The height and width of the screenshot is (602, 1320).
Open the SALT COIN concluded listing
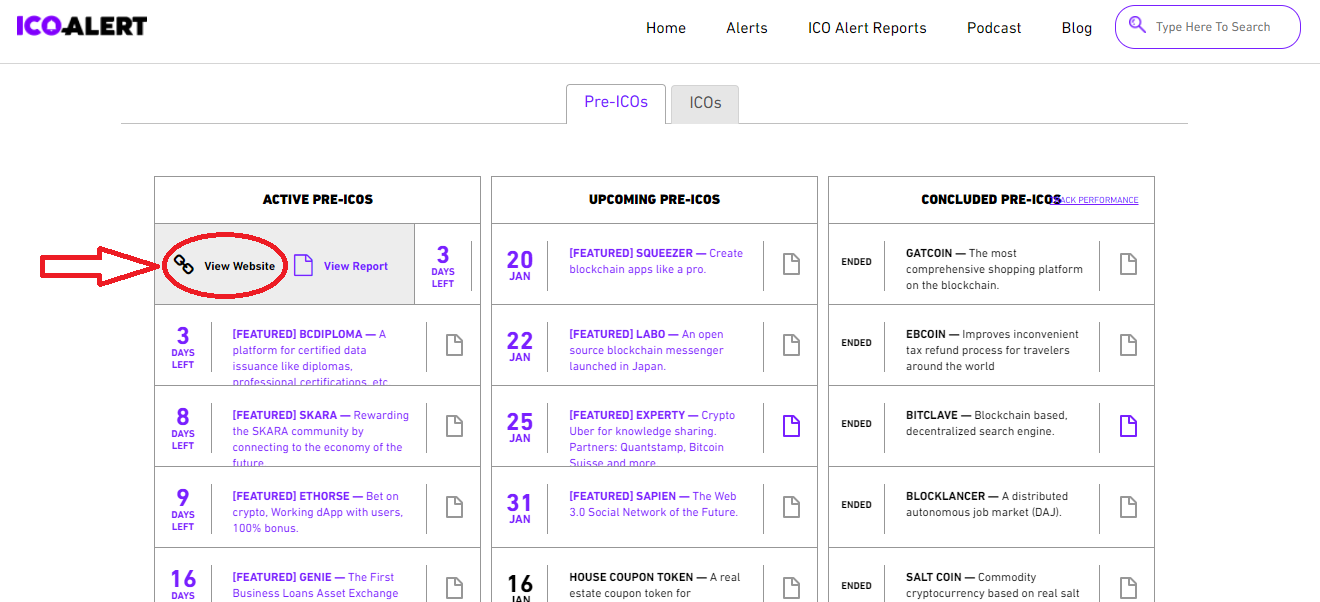click(x=993, y=585)
